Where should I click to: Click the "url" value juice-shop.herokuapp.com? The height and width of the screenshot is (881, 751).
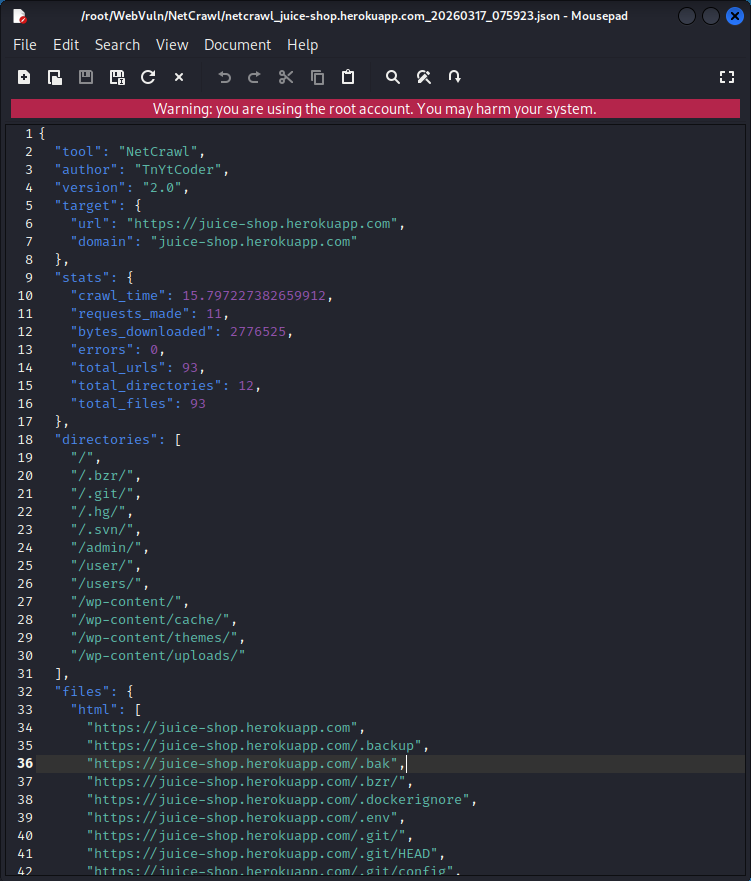[262, 224]
